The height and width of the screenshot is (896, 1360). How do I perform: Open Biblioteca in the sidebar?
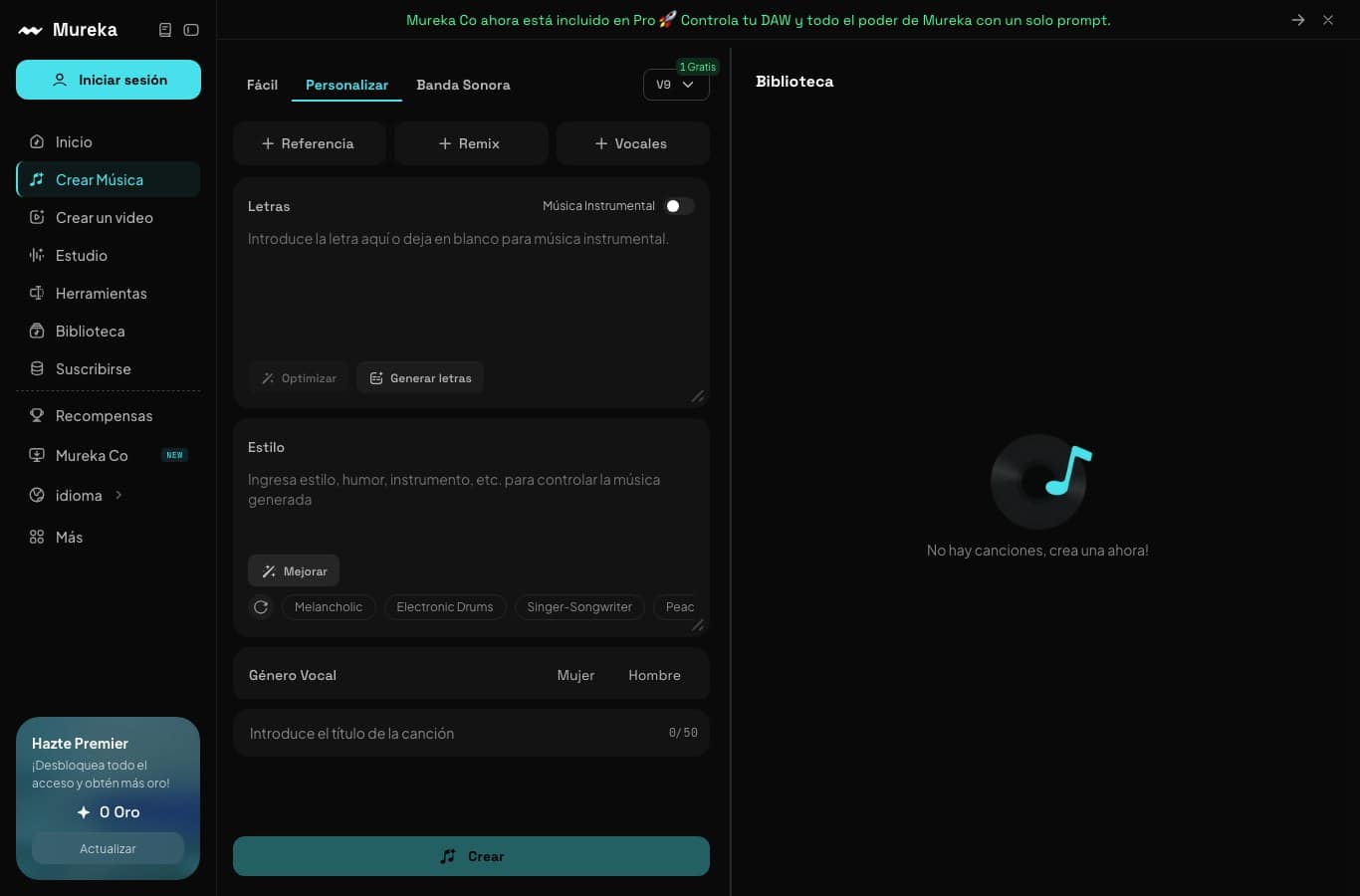coord(109,332)
